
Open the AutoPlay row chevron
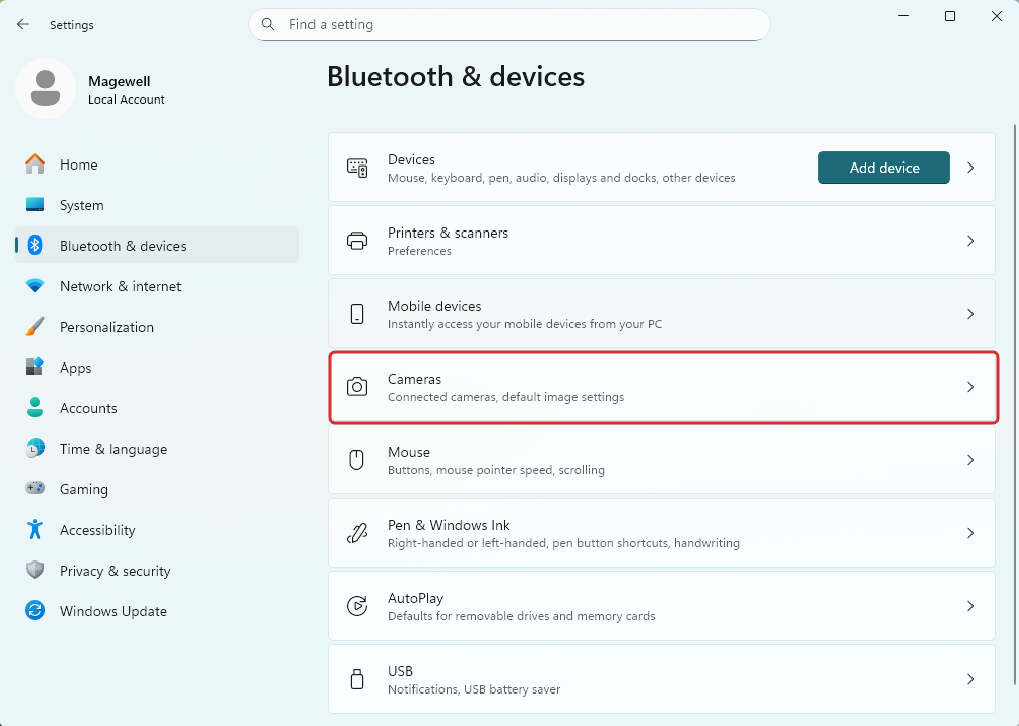pos(970,606)
